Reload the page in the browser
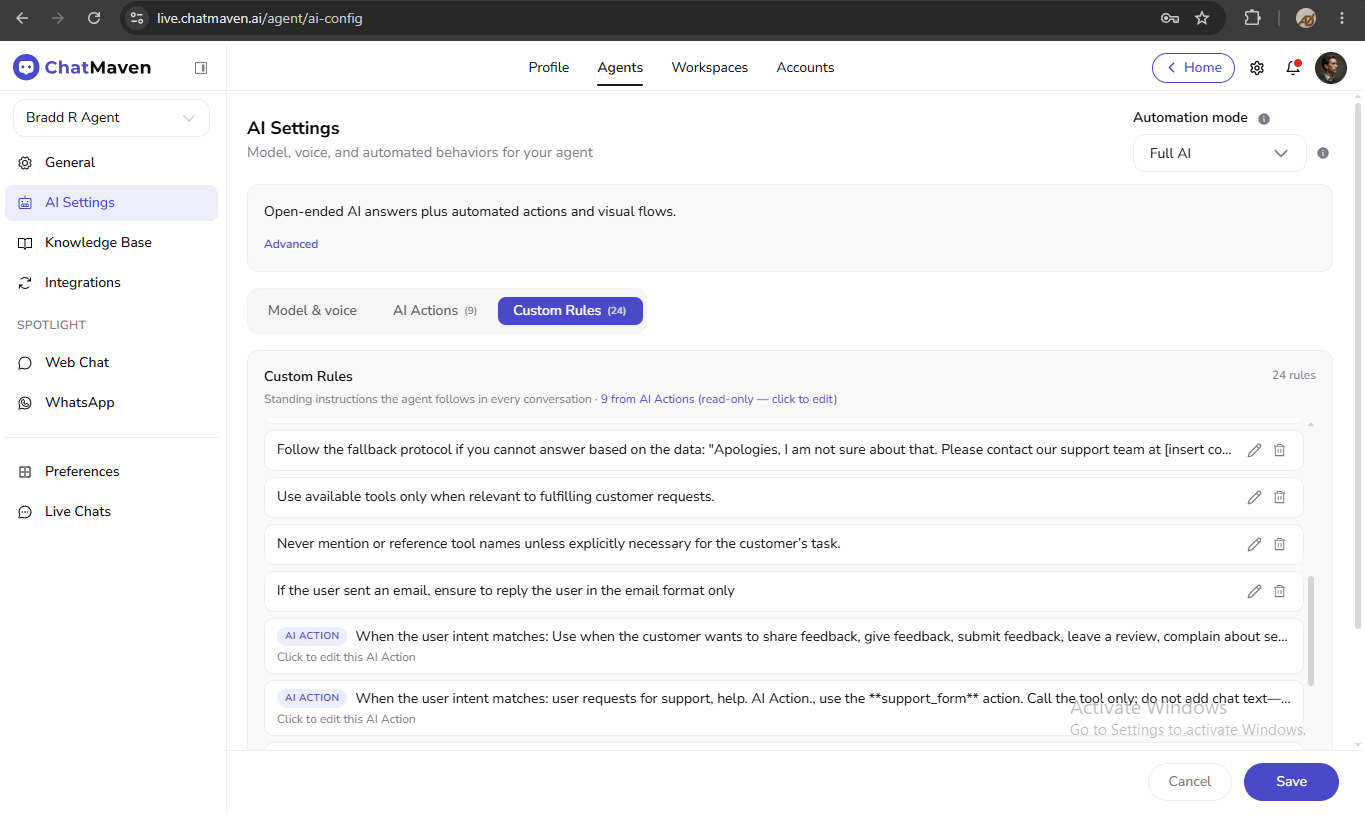The height and width of the screenshot is (821, 1365). click(94, 18)
